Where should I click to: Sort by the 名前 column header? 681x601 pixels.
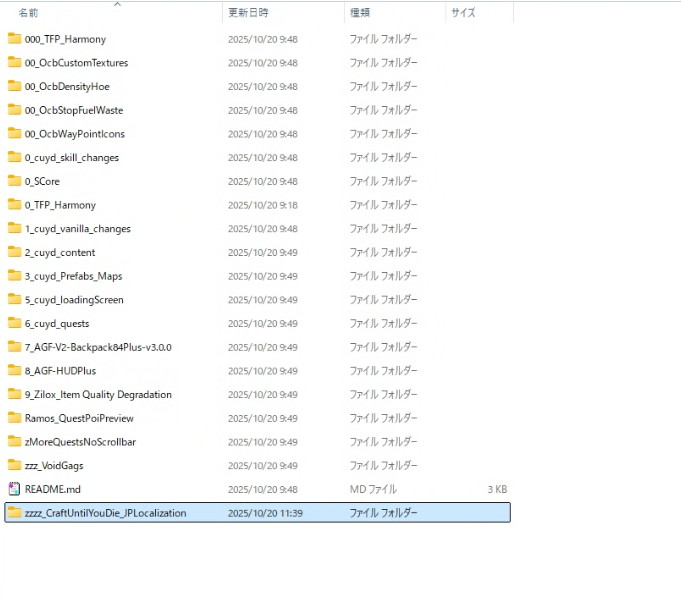point(29,13)
